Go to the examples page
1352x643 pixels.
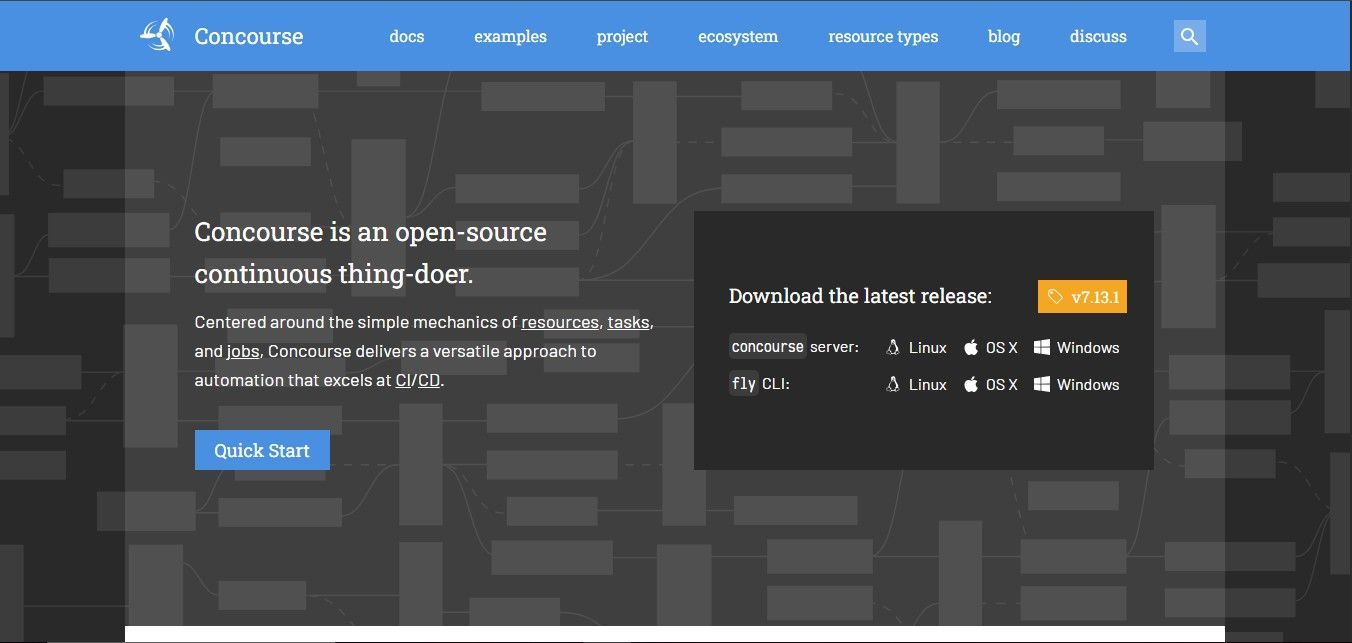(x=510, y=36)
